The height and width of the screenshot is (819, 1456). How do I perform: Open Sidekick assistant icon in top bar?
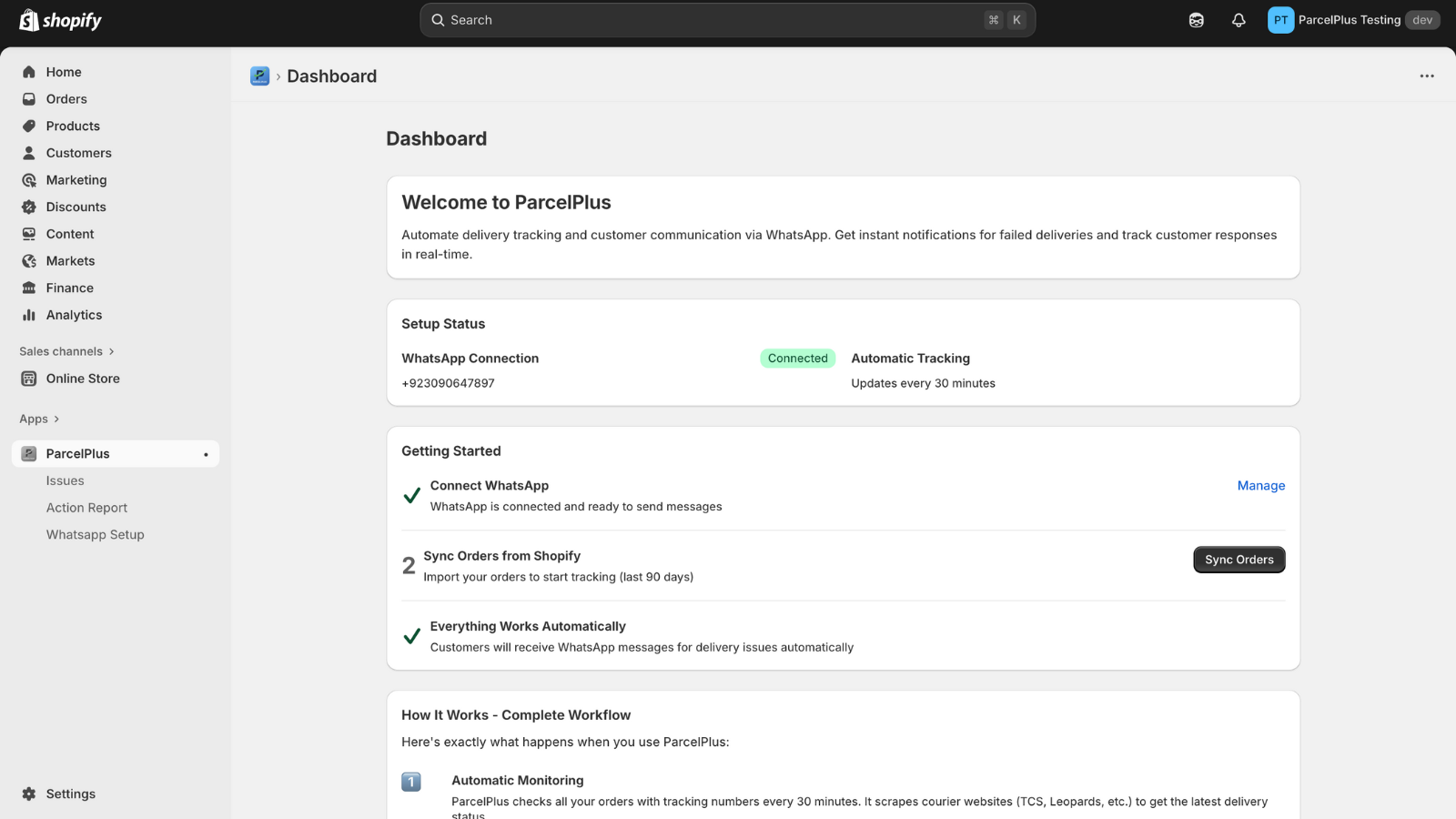pyautogui.click(x=1197, y=20)
